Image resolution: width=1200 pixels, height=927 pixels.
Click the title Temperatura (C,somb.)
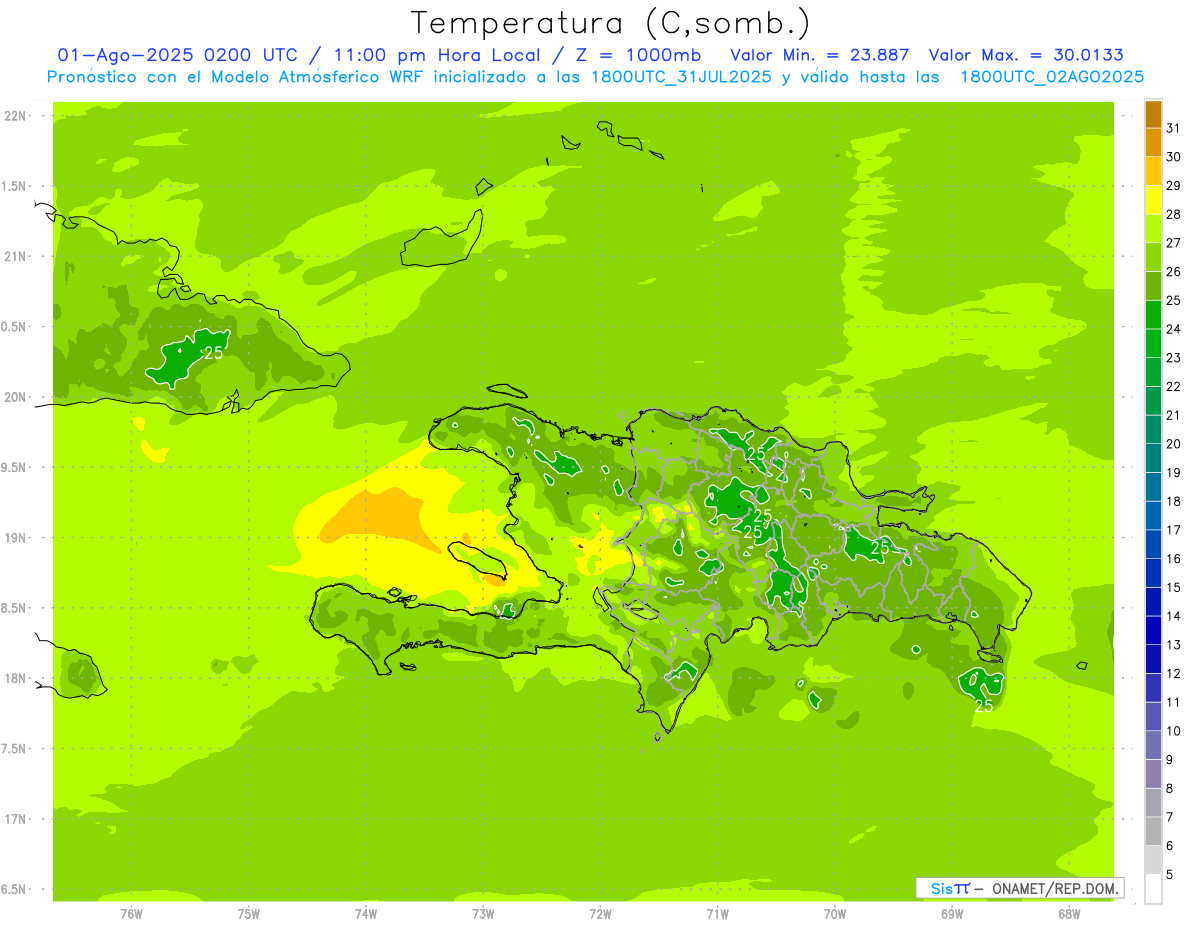point(611,23)
